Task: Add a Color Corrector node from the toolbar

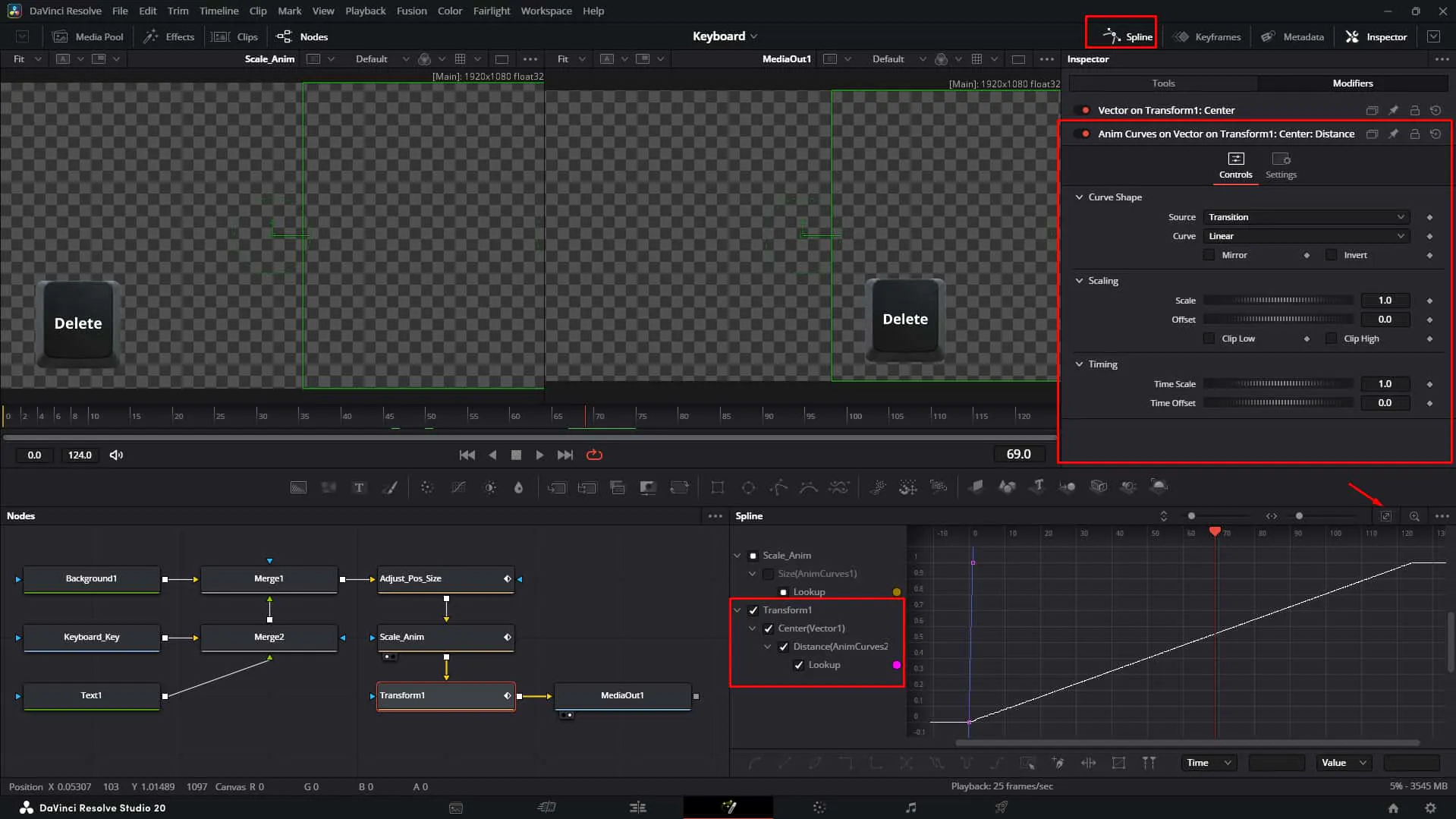Action: pos(427,487)
